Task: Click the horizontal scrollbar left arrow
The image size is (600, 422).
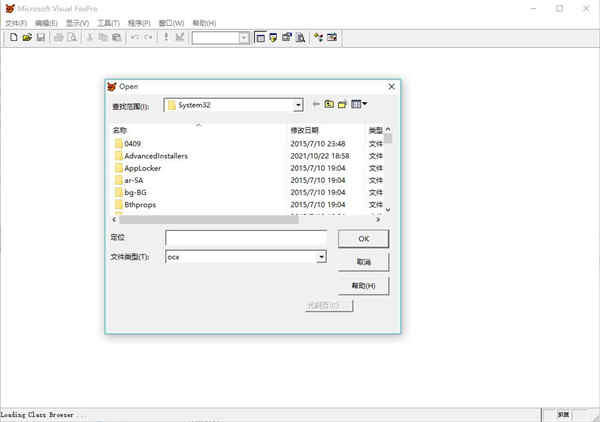Action: coord(114,220)
